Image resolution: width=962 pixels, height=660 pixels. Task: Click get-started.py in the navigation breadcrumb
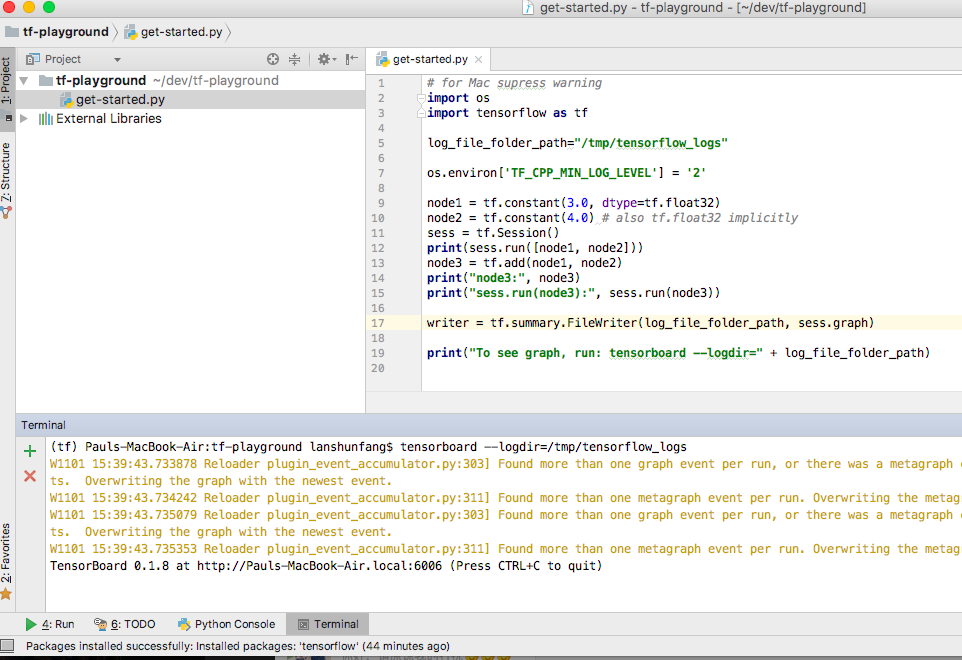(x=182, y=32)
